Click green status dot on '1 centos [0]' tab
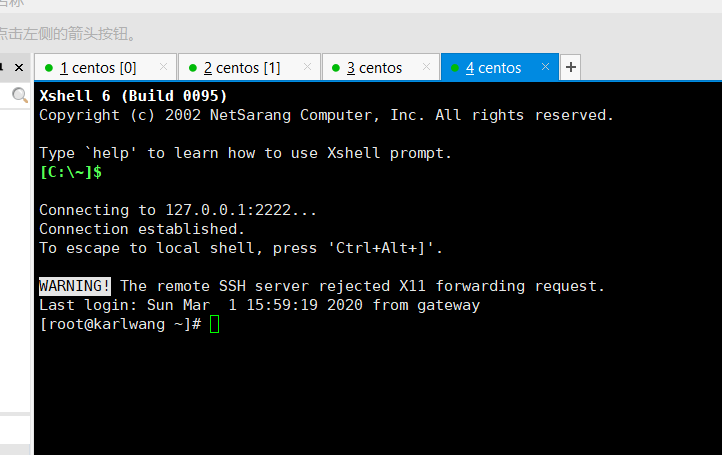 47,69
